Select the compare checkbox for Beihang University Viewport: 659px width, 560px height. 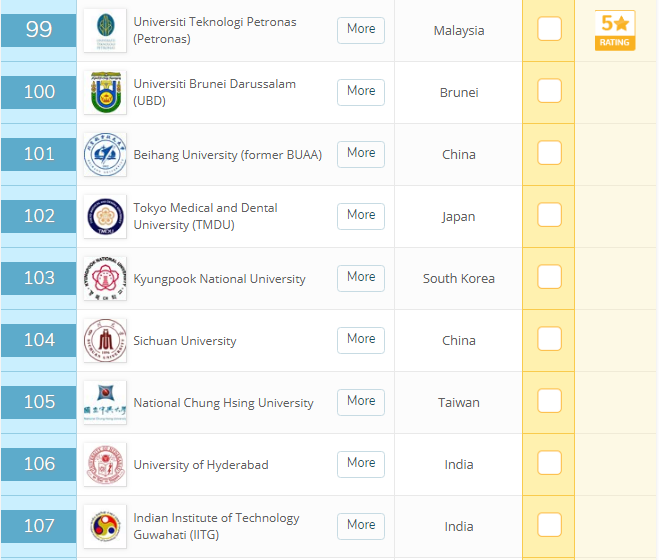[549, 153]
